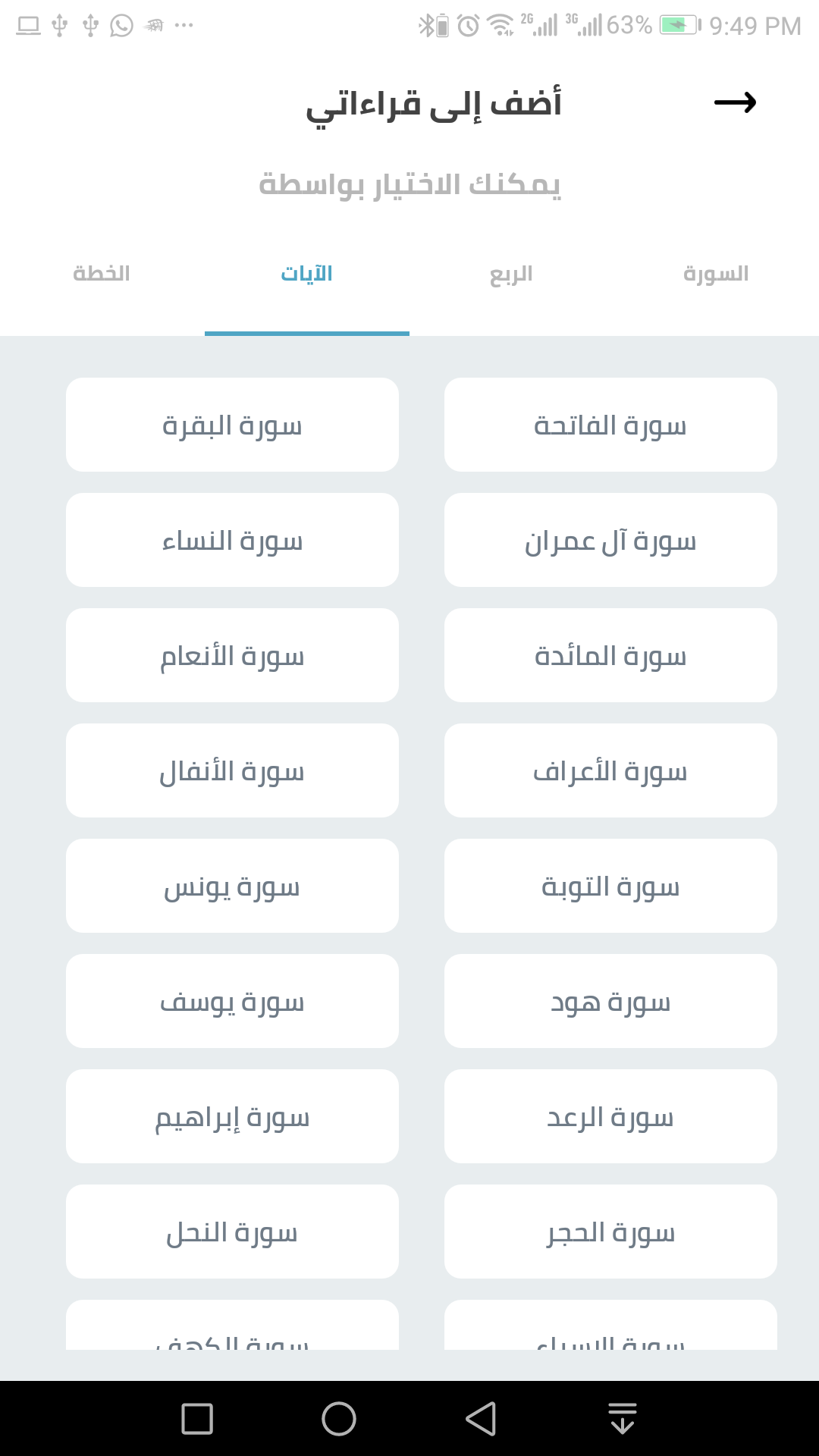The height and width of the screenshot is (1456, 819).
Task: Pick سورة يوسف
Action: (232, 1001)
